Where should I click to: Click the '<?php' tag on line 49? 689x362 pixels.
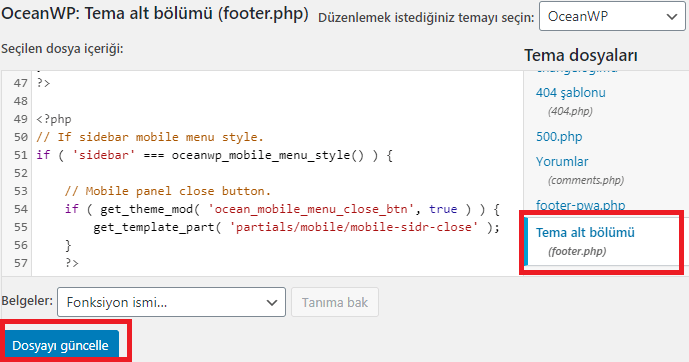pyautogui.click(x=54, y=119)
